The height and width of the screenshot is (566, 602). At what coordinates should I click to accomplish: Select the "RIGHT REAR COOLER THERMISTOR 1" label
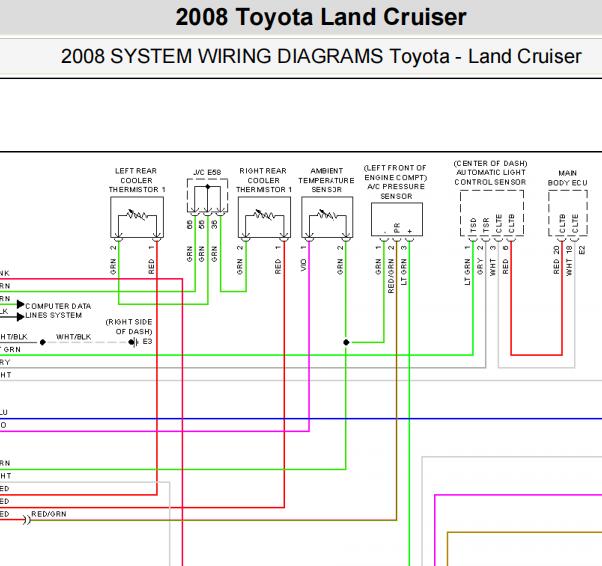[x=264, y=180]
